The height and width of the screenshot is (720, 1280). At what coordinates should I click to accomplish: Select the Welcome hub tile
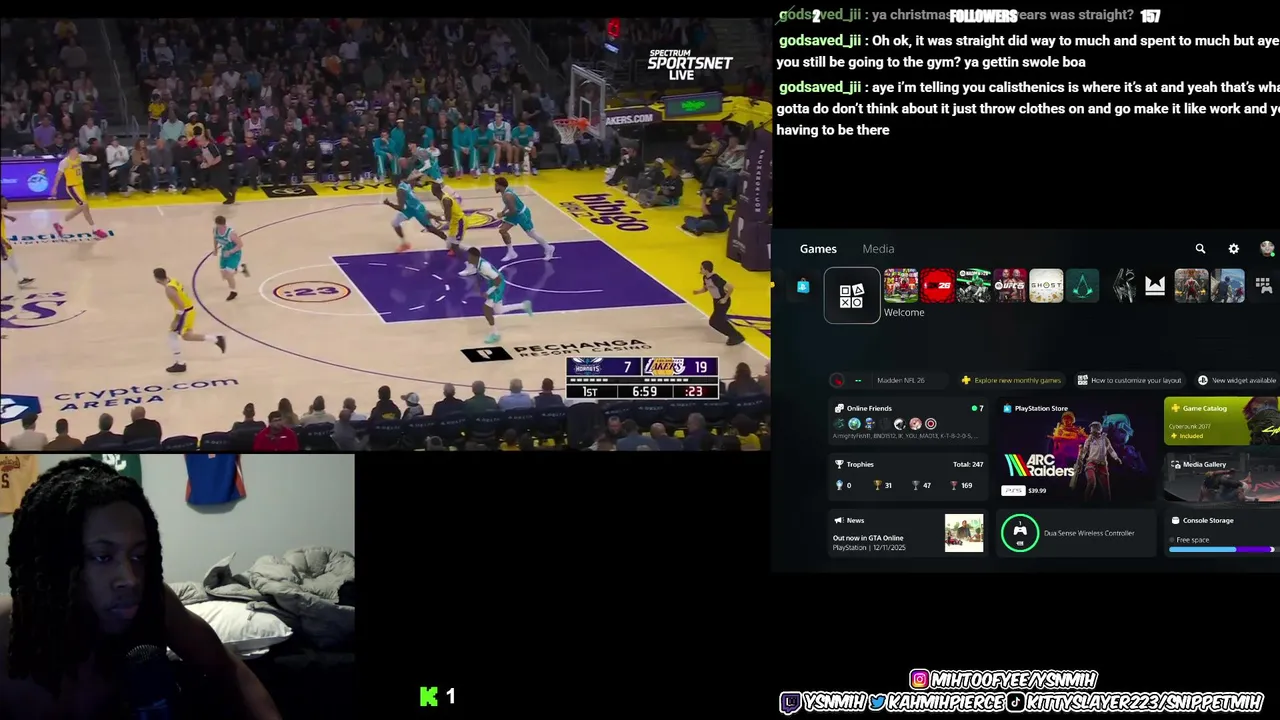[851, 296]
